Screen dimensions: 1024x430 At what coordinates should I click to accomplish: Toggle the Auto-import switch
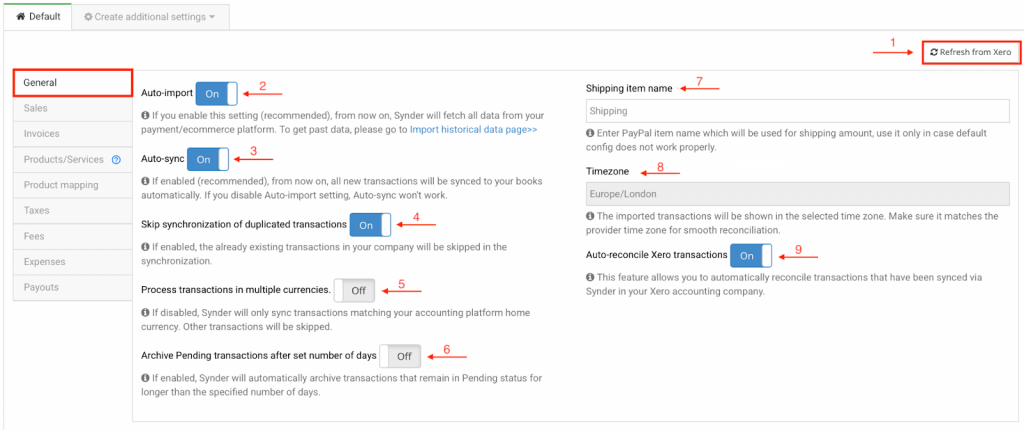[217, 93]
